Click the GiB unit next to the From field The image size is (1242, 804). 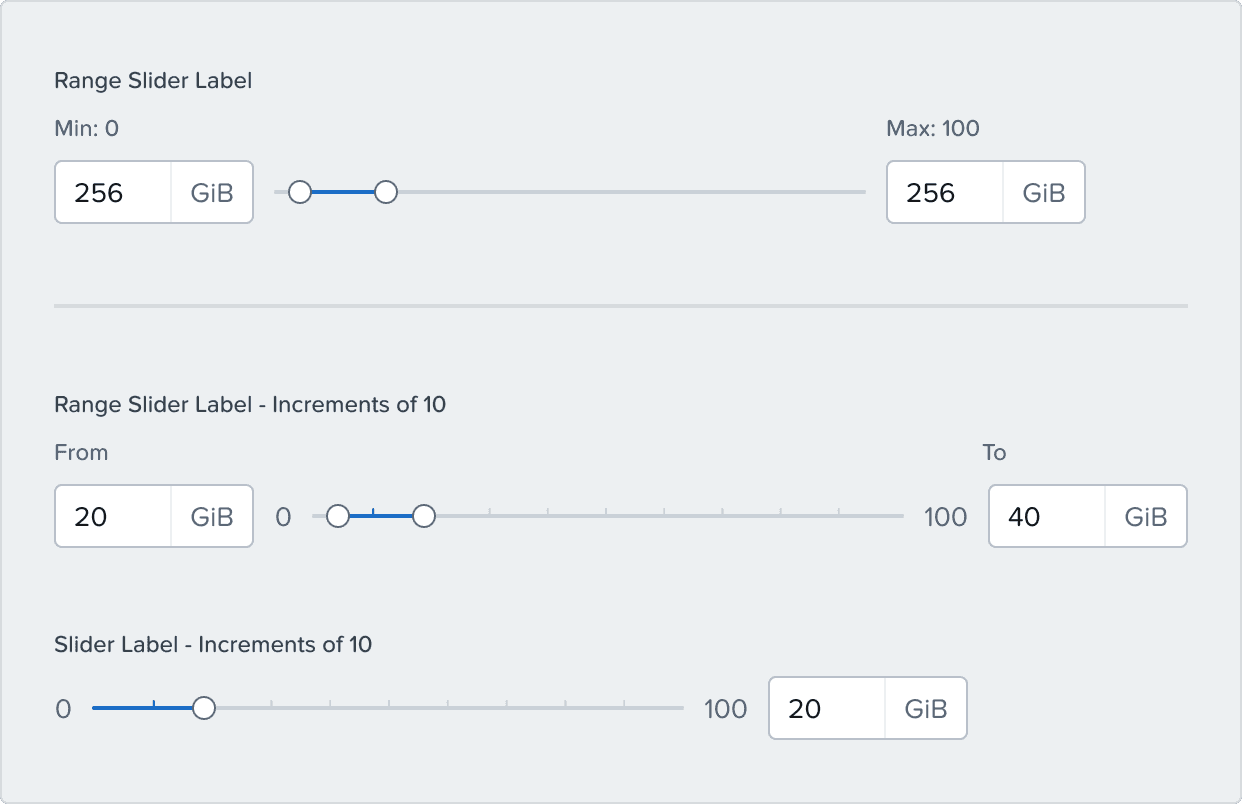point(212,516)
